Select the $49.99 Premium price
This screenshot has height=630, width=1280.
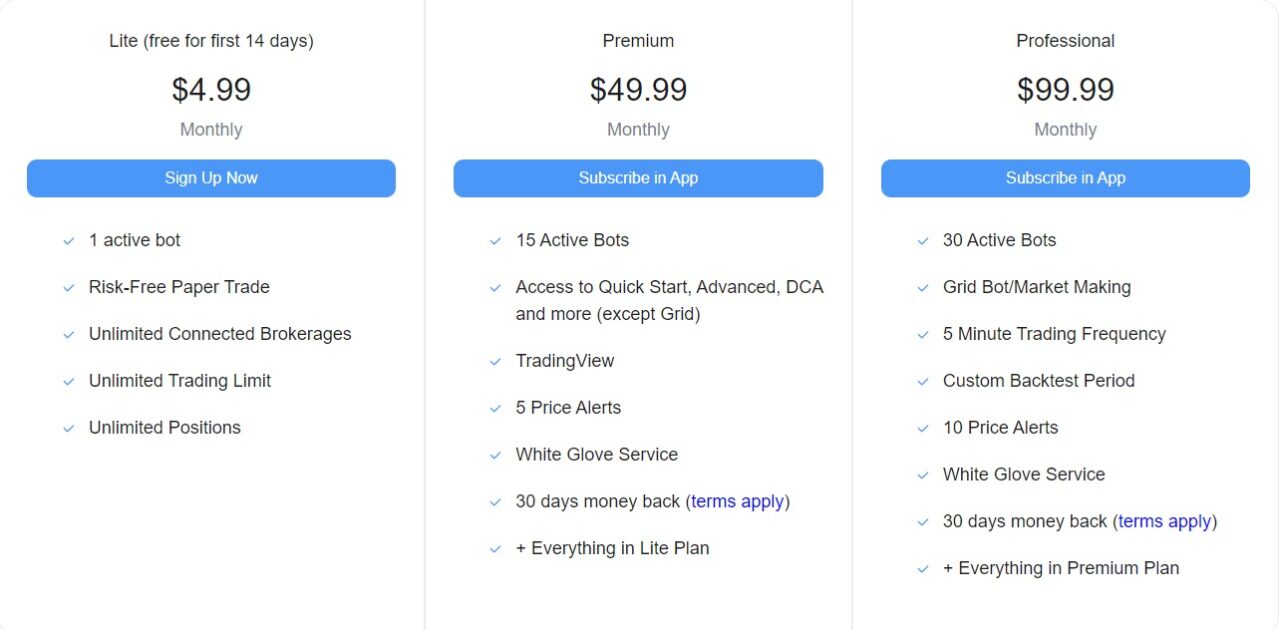tap(638, 90)
